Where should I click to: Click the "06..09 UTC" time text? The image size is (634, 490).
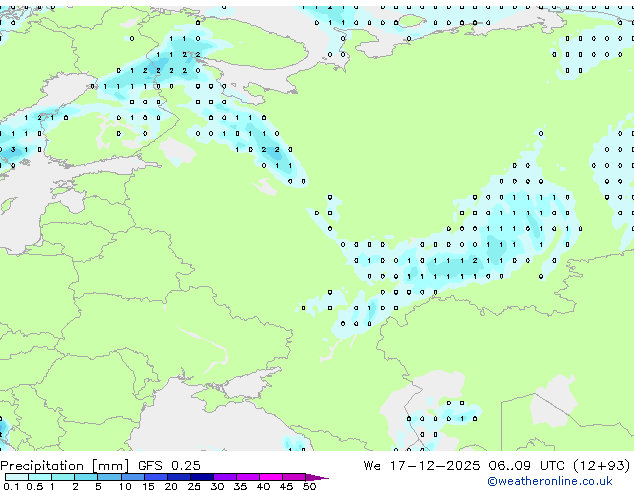[x=526, y=465]
